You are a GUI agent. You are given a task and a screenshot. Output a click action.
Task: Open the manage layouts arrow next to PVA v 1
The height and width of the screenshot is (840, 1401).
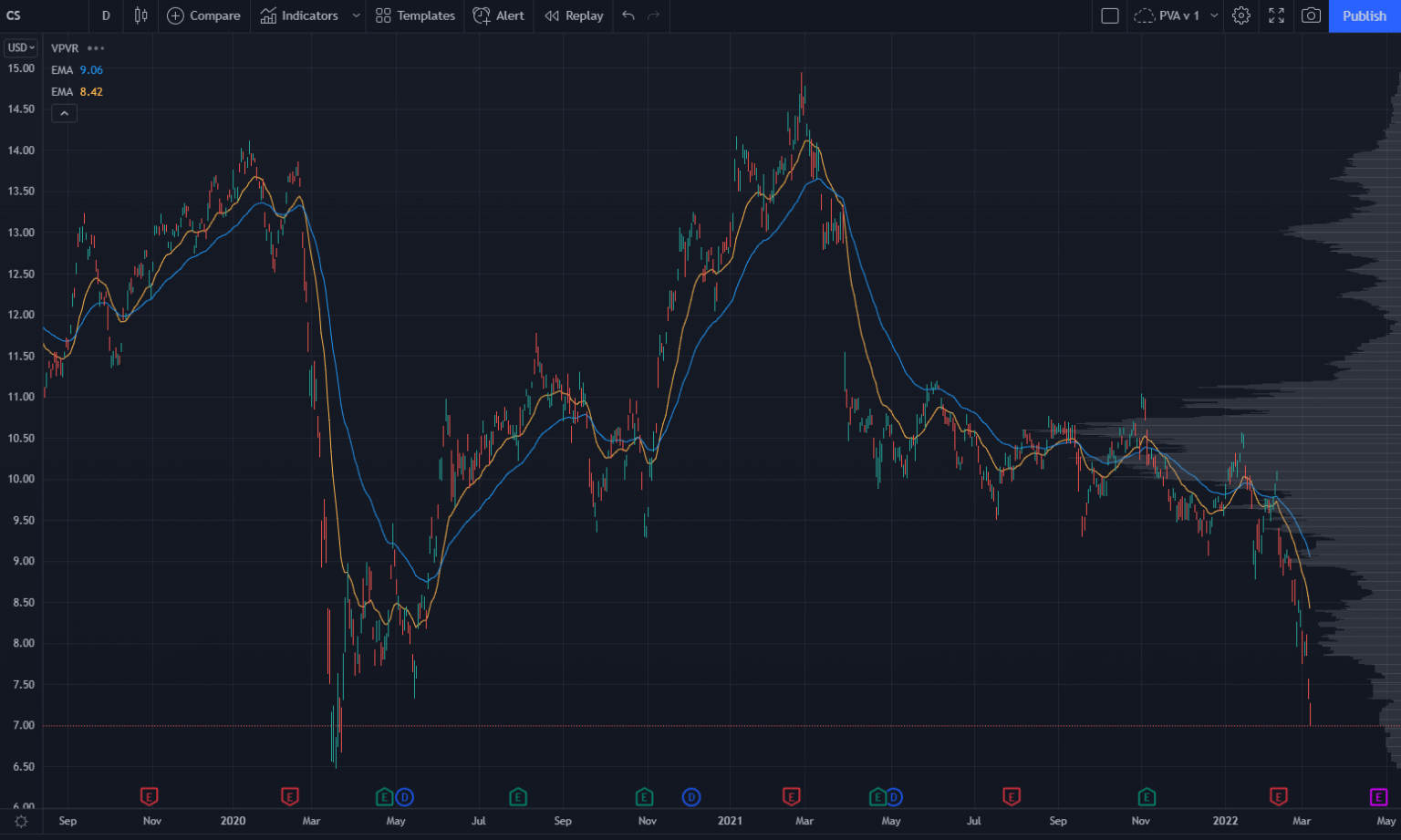(x=1214, y=16)
